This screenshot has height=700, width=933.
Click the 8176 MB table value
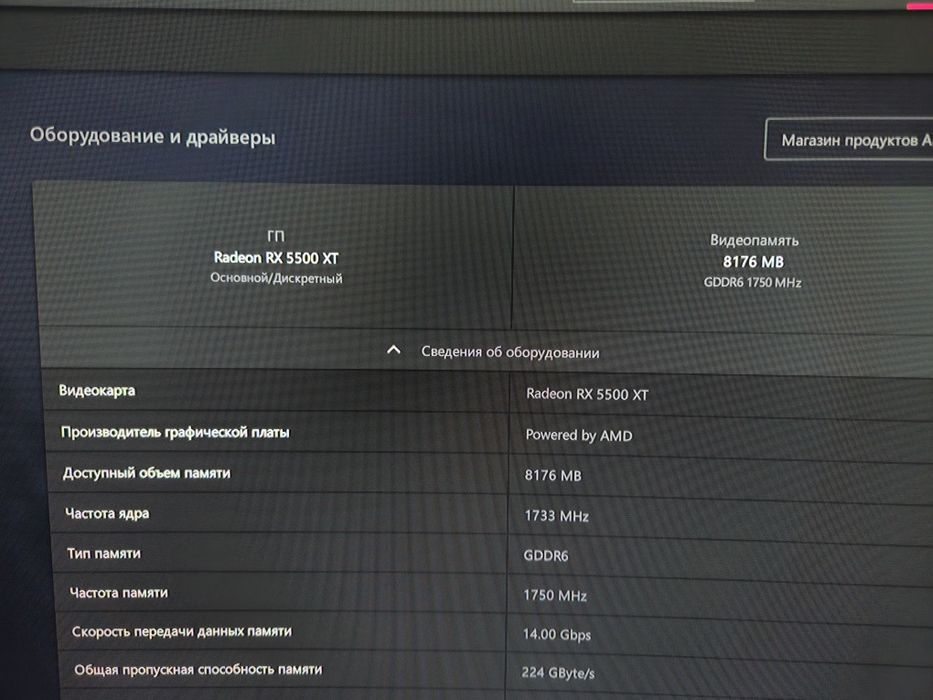point(553,475)
